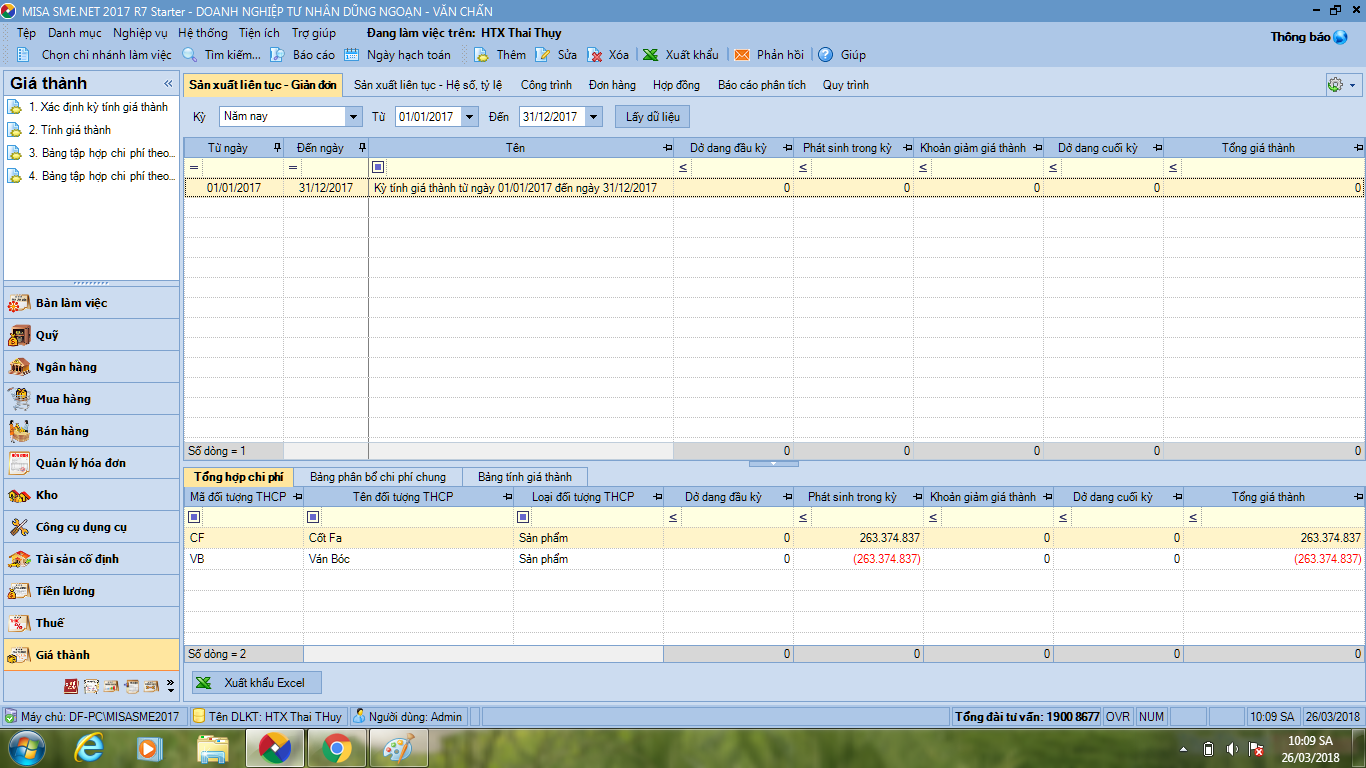Viewport: 1366px width, 768px height.
Task: Open the Từ date picker dropdown arrow
Action: tap(470, 117)
